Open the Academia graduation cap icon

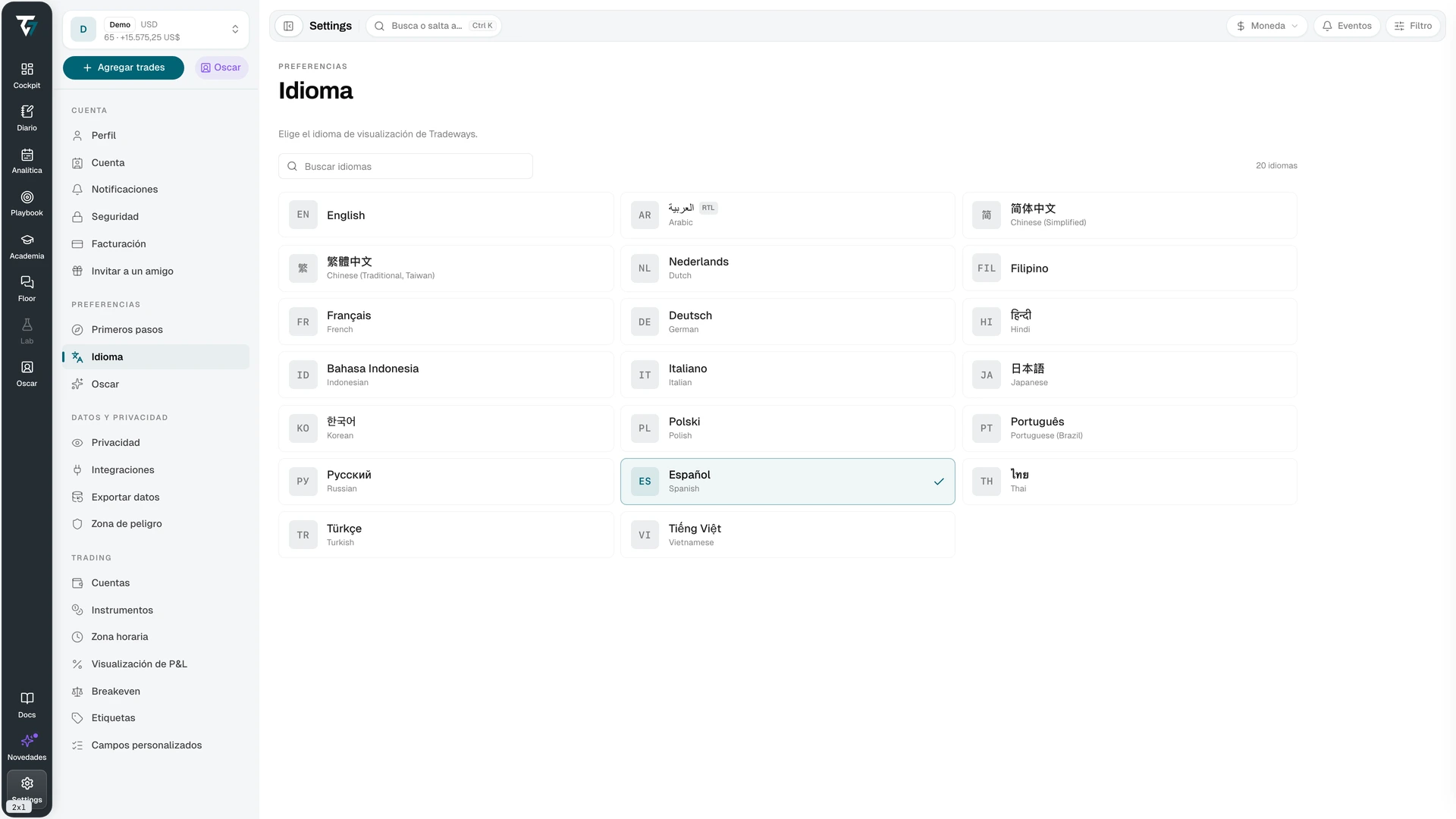(x=27, y=240)
